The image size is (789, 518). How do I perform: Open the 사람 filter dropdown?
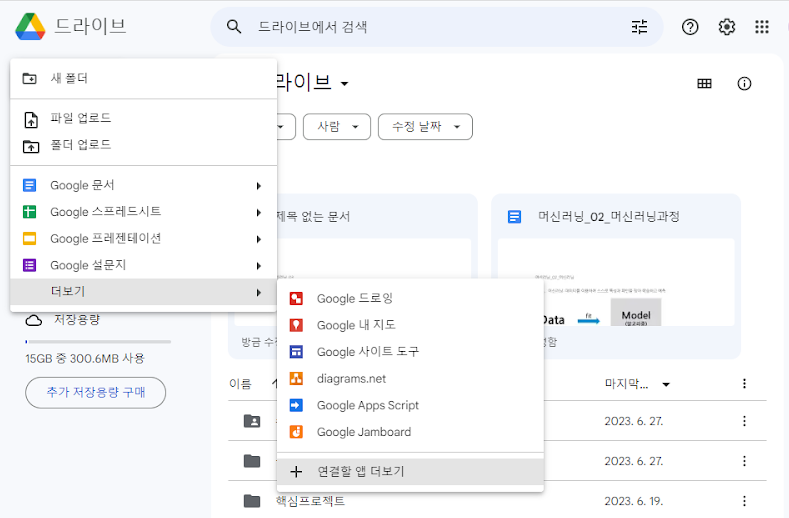337,126
